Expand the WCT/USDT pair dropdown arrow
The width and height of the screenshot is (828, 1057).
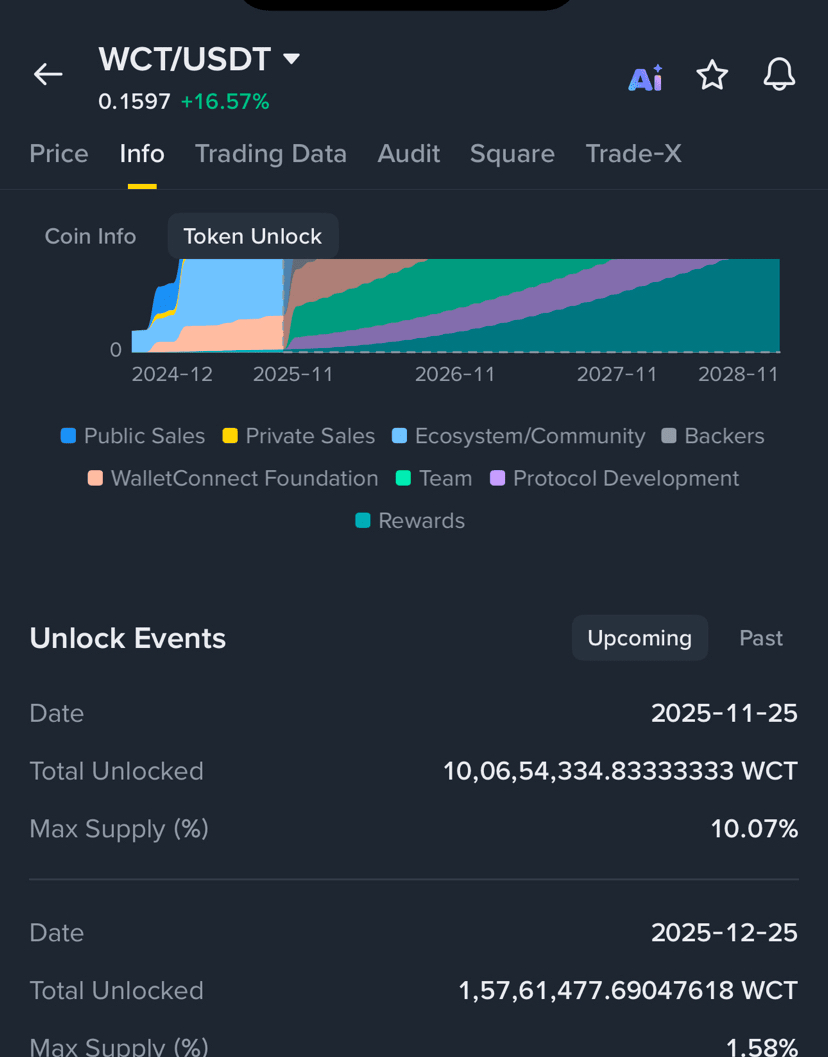tap(292, 59)
